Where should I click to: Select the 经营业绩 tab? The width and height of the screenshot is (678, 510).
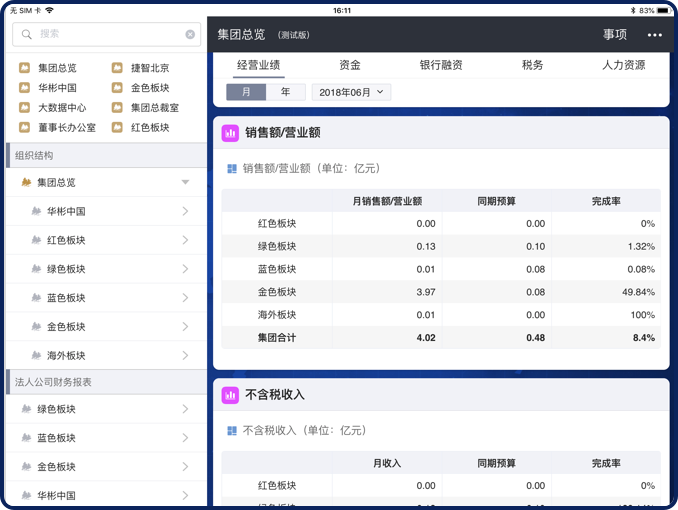(x=259, y=65)
